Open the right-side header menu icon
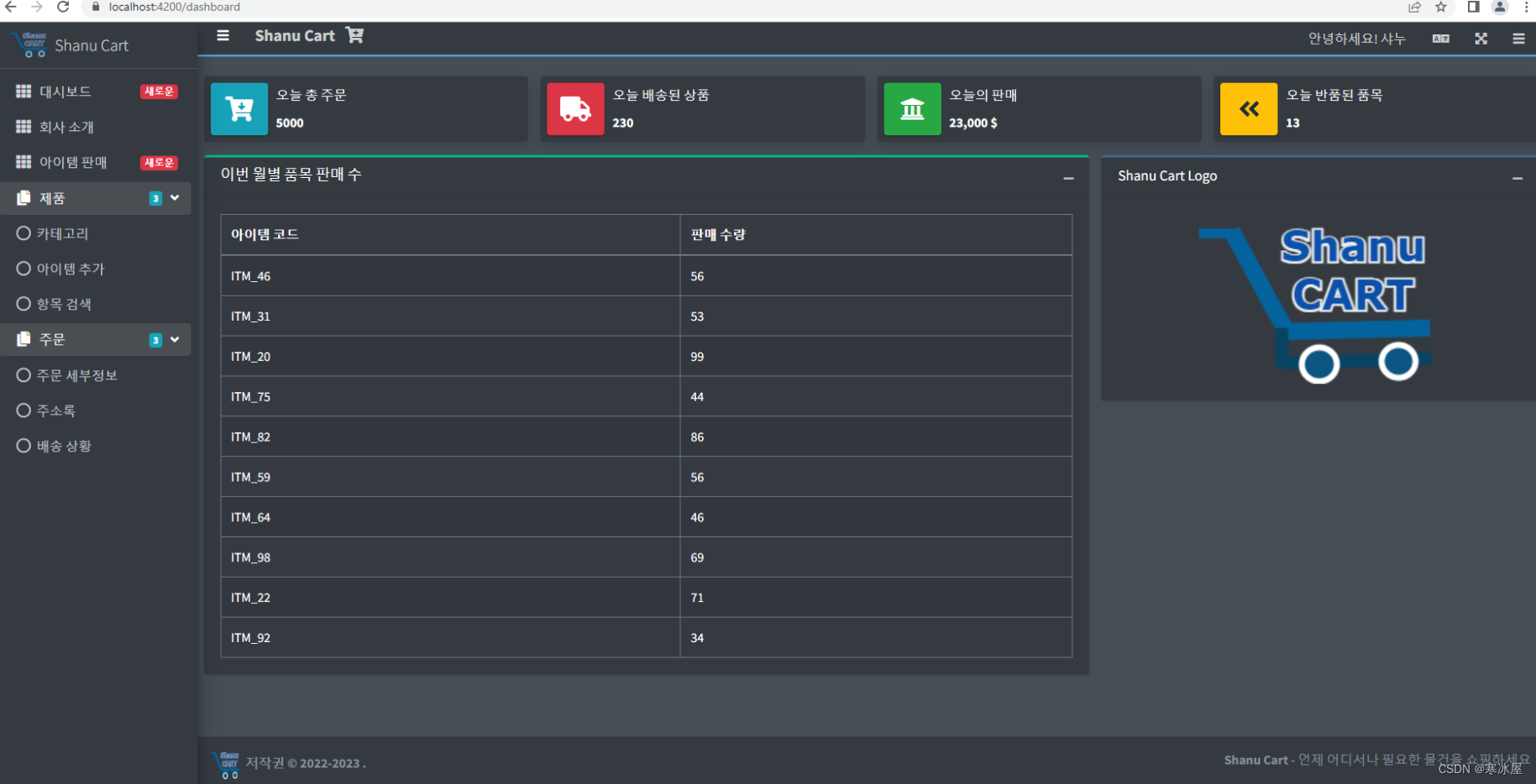This screenshot has width=1536, height=784. [x=1518, y=38]
